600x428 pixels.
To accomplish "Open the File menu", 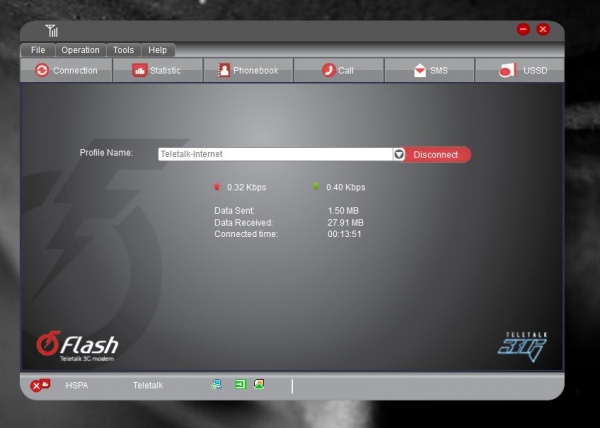I will click(38, 50).
